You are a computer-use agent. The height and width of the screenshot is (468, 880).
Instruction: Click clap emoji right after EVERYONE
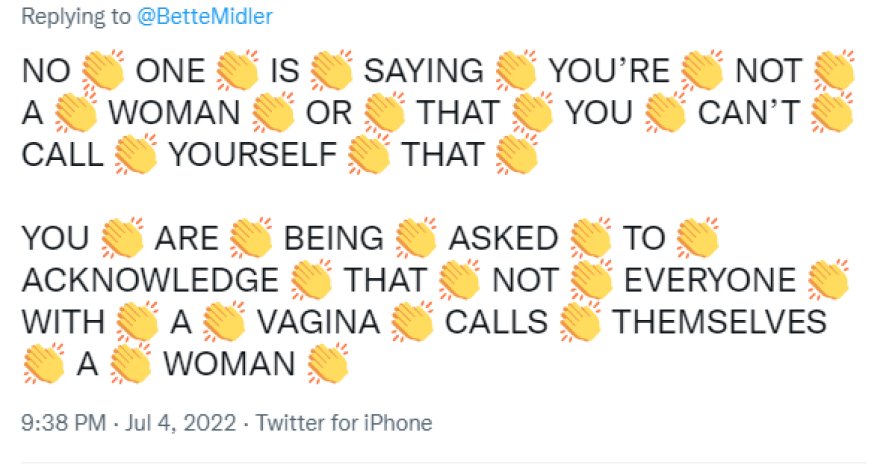(x=828, y=280)
